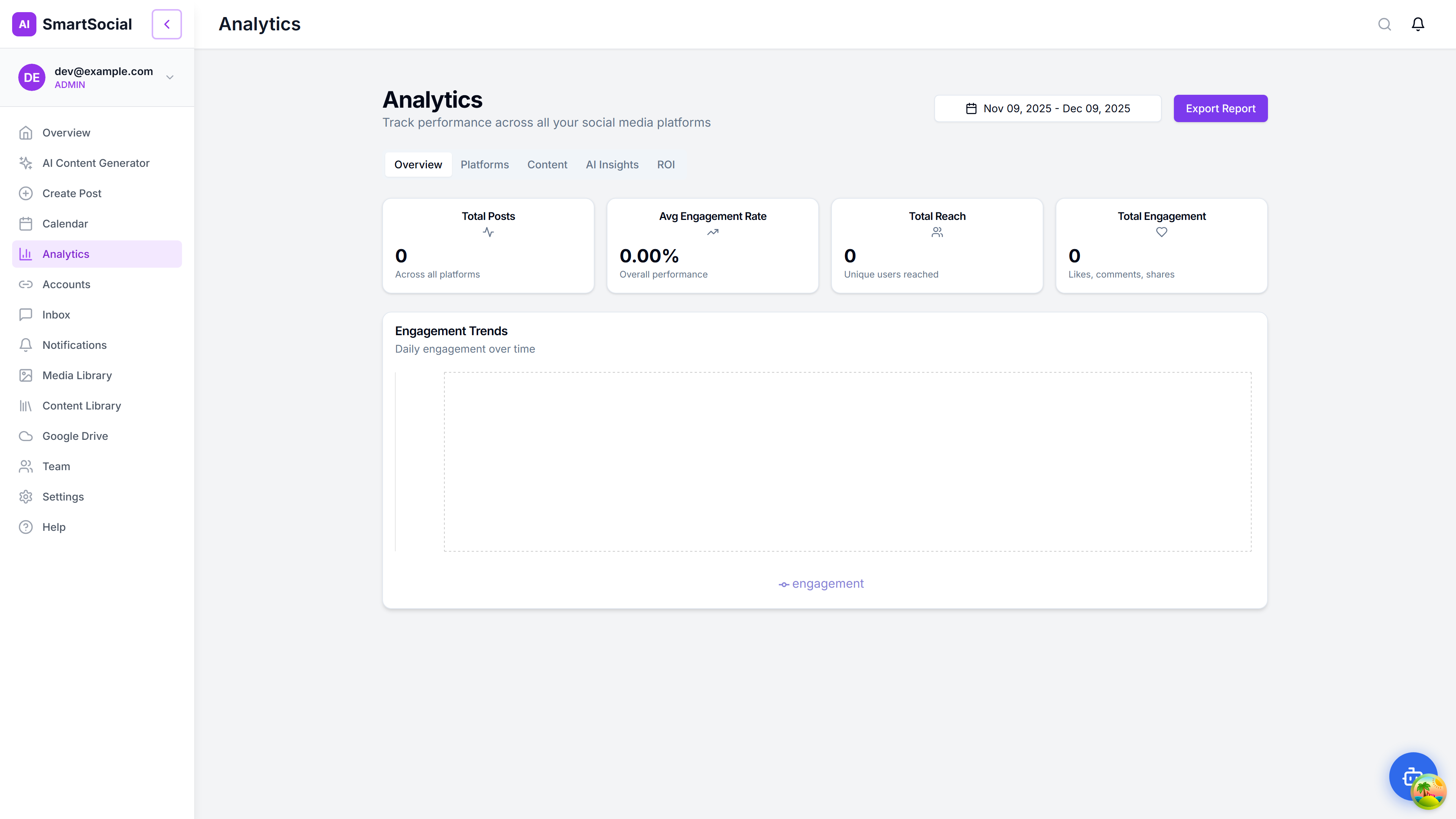Expand the dev@example.com account menu

click(169, 77)
